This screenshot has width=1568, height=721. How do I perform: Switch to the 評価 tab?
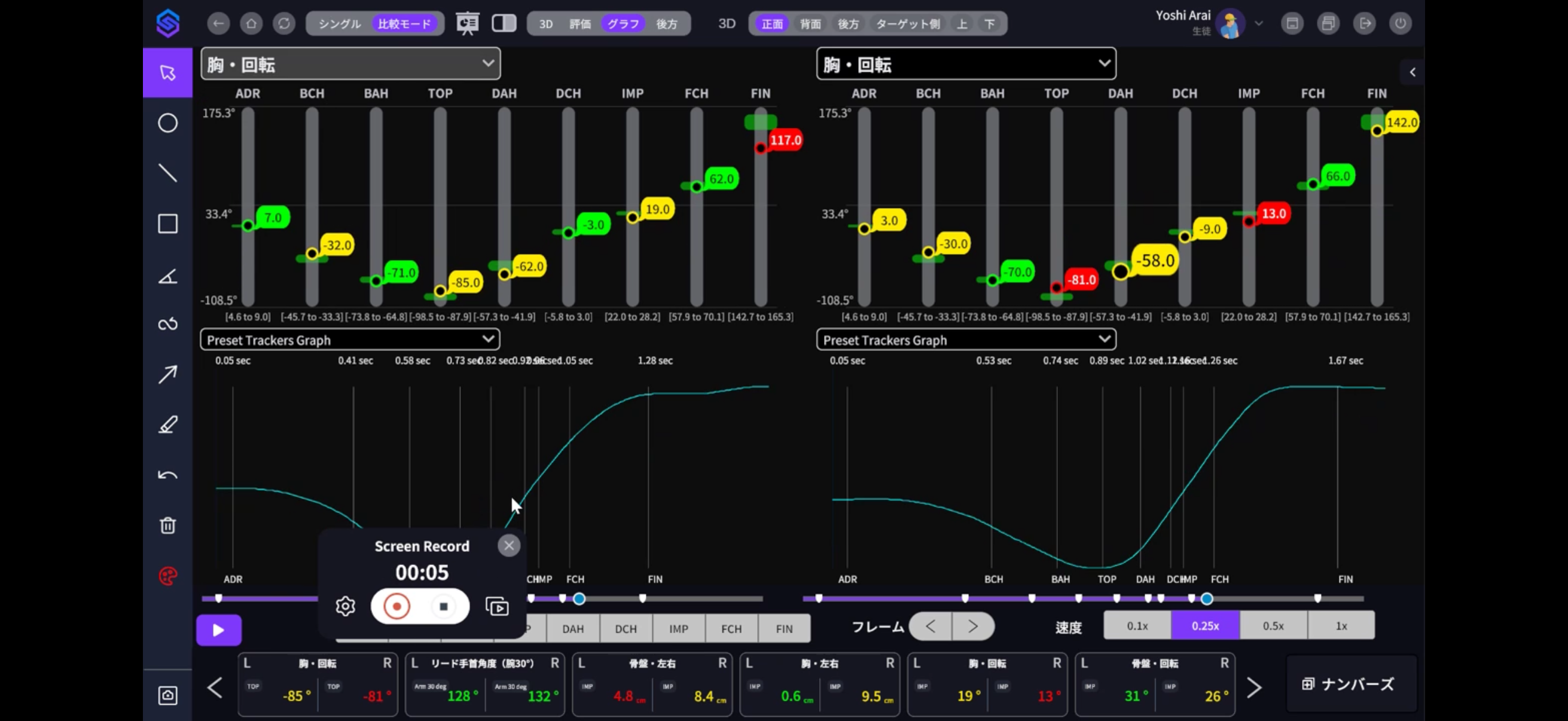tap(579, 24)
